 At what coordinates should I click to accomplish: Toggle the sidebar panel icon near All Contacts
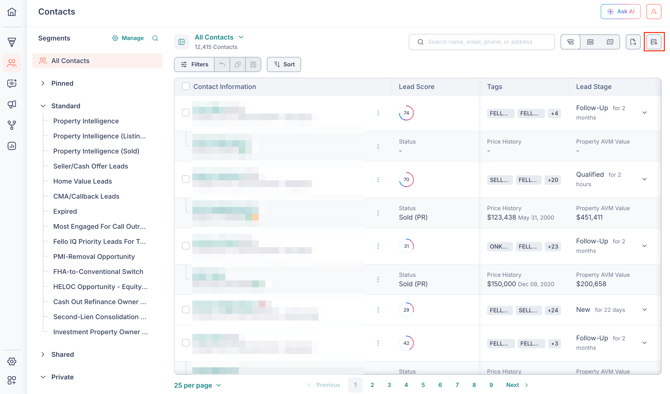point(182,42)
